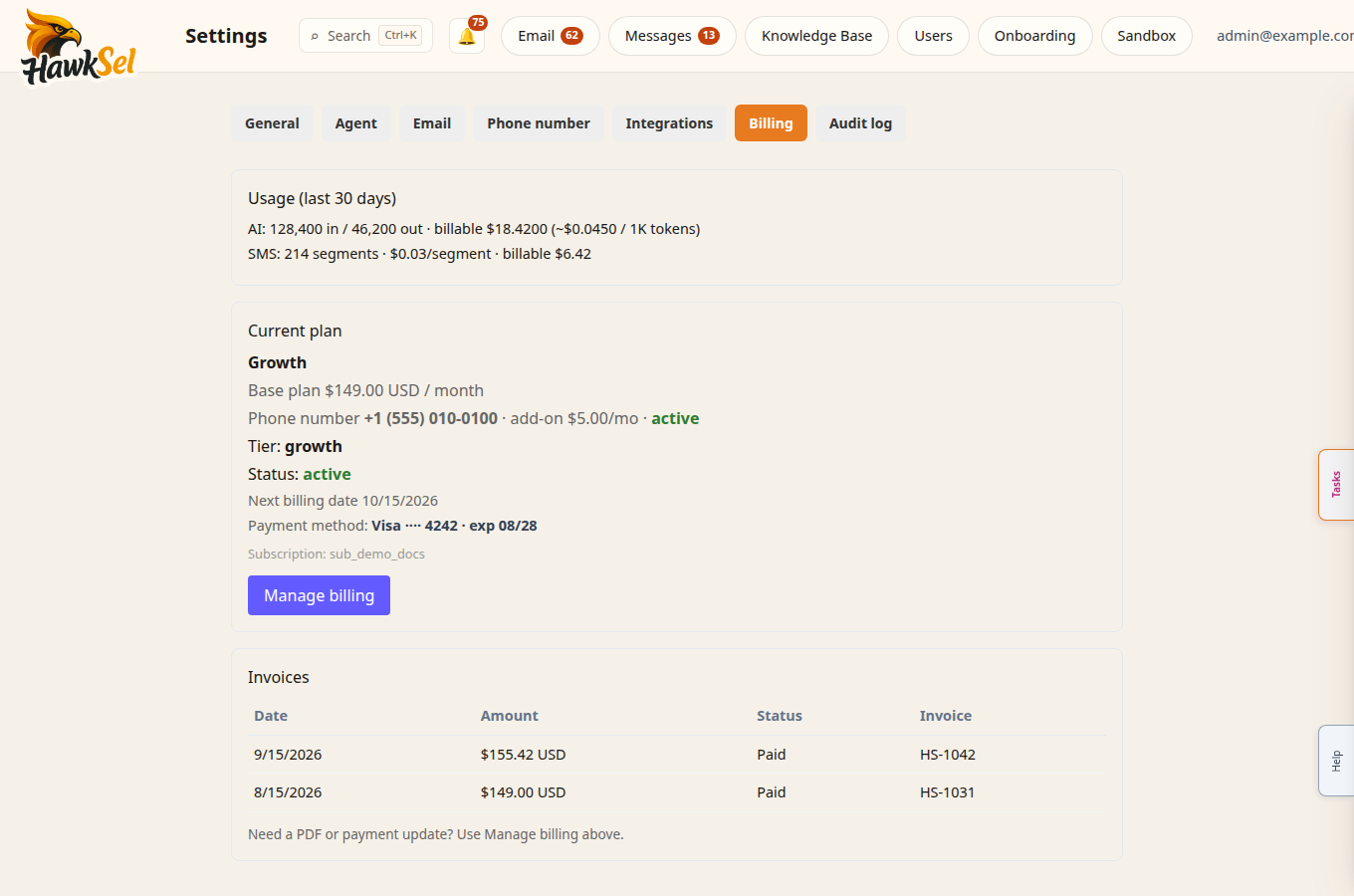
Task: Click phone number +1 (555) 010-0100
Action: point(431,418)
